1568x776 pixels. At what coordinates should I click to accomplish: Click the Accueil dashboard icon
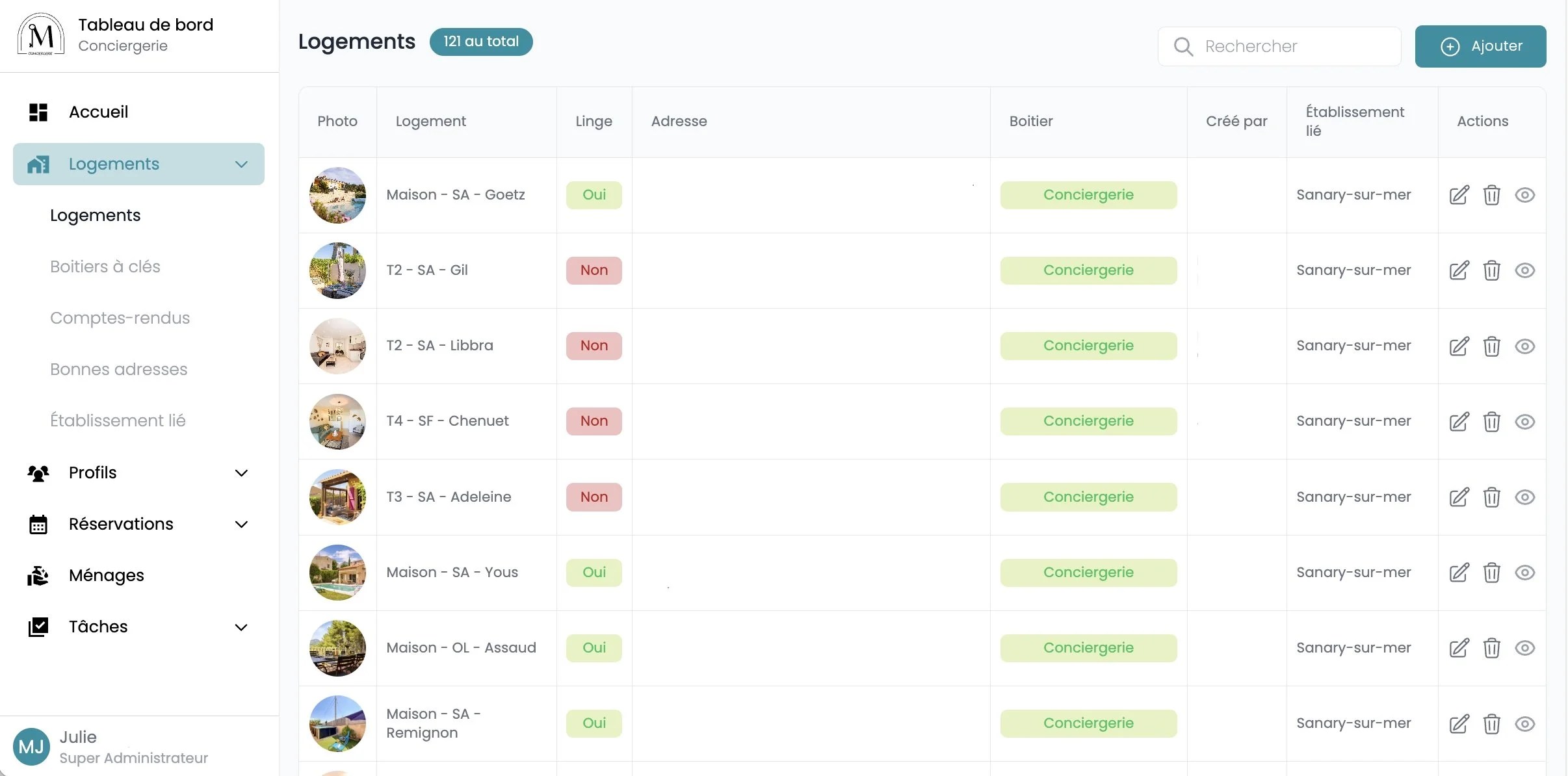pos(38,112)
